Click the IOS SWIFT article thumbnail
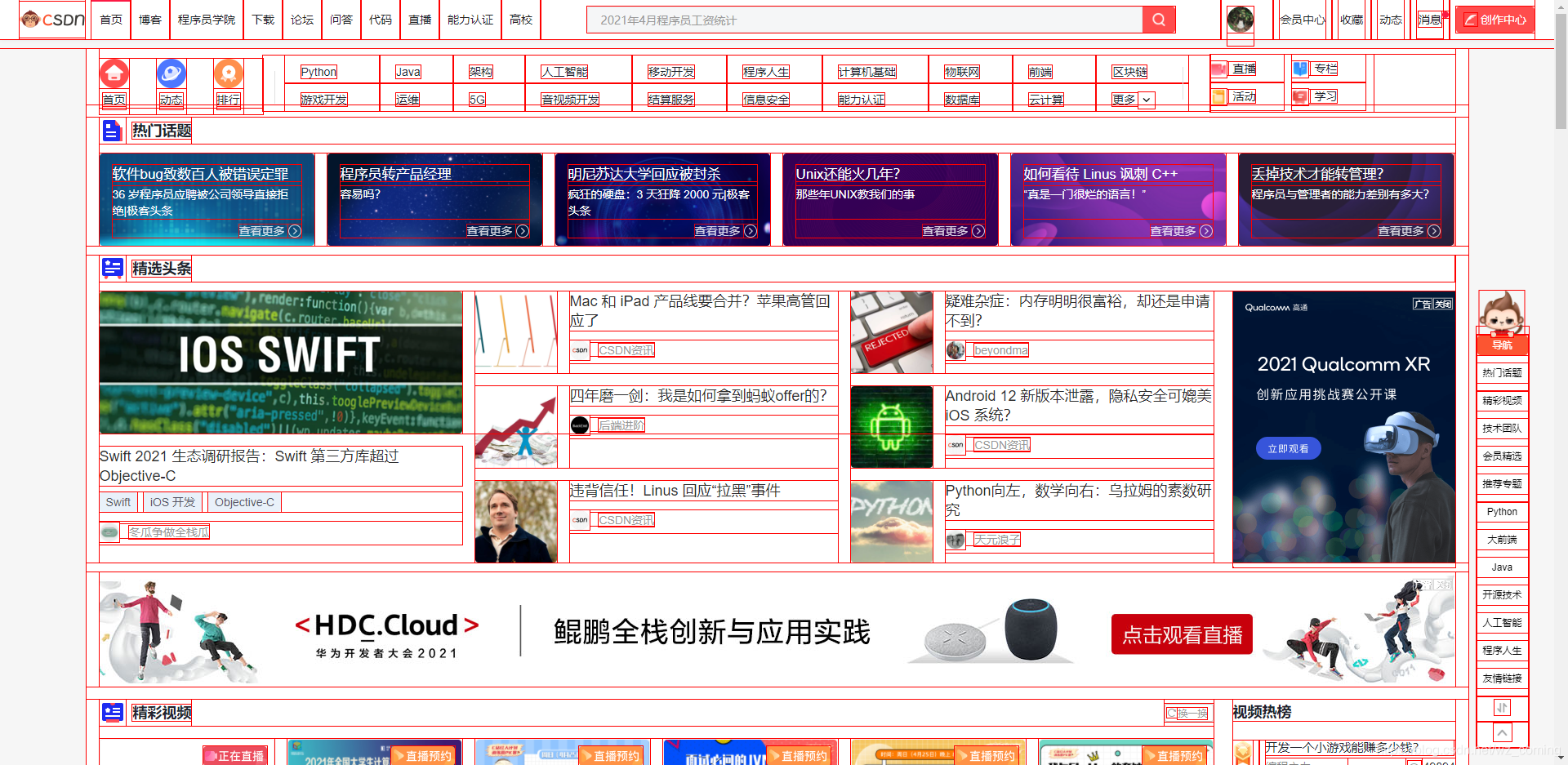This screenshot has height=765, width=1568. (x=280, y=362)
